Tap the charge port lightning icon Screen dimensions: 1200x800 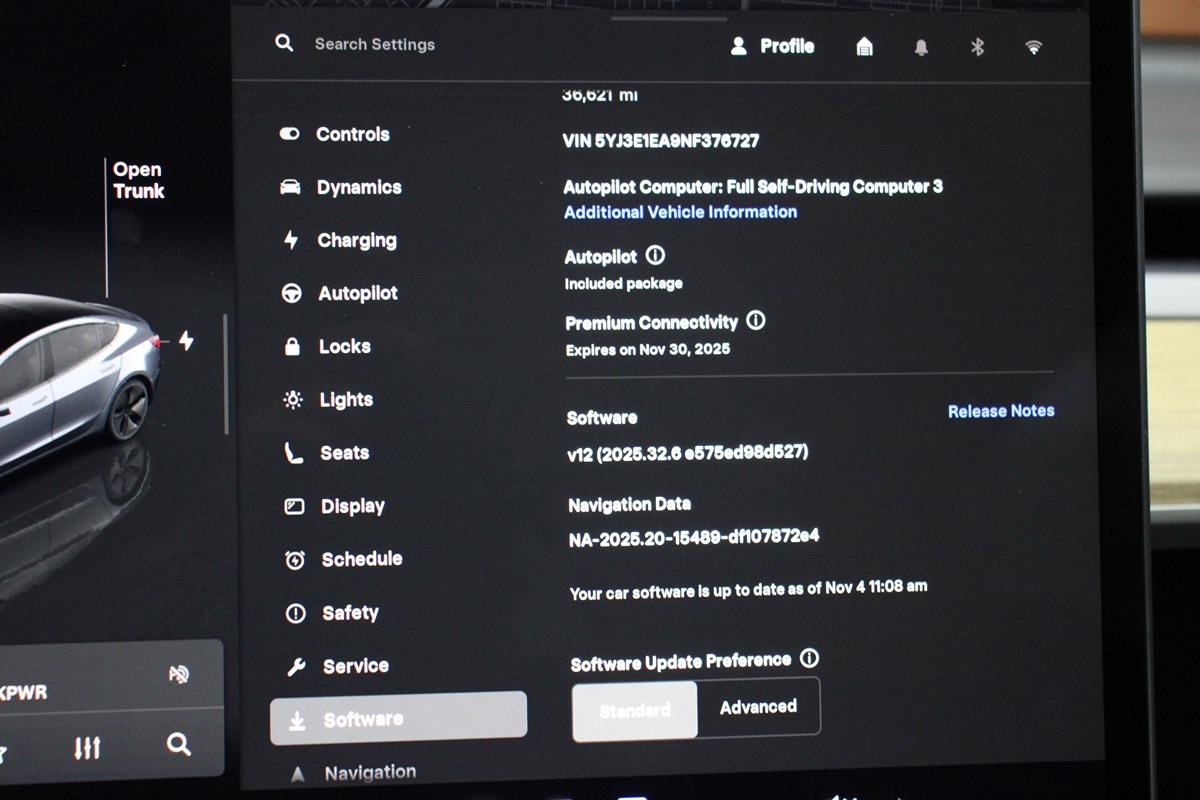pos(186,341)
